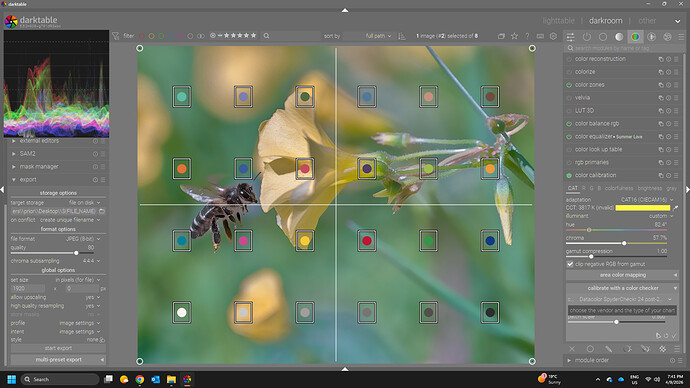
Task: Disable mask with the X icon
Action: (572, 349)
